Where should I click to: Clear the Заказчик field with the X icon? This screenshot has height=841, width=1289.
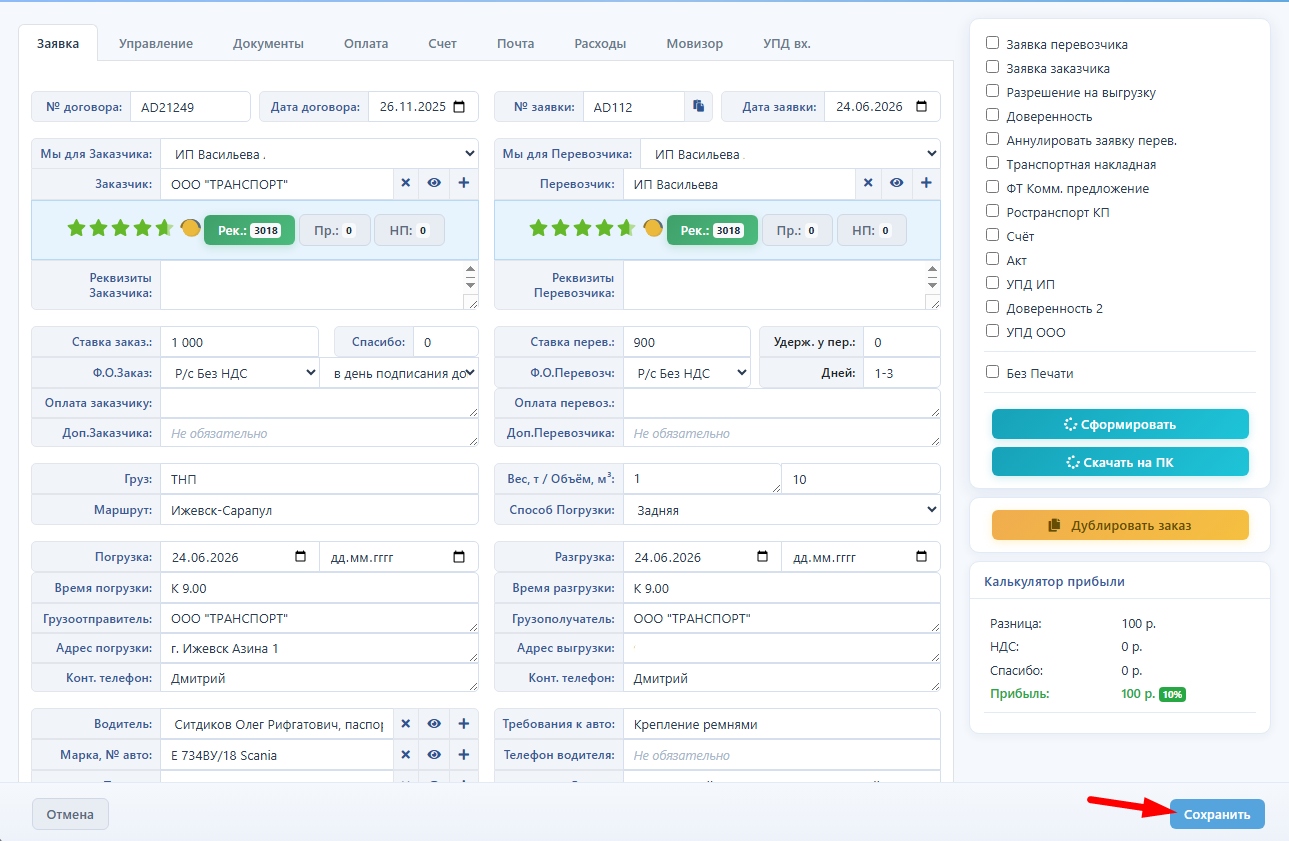click(406, 183)
